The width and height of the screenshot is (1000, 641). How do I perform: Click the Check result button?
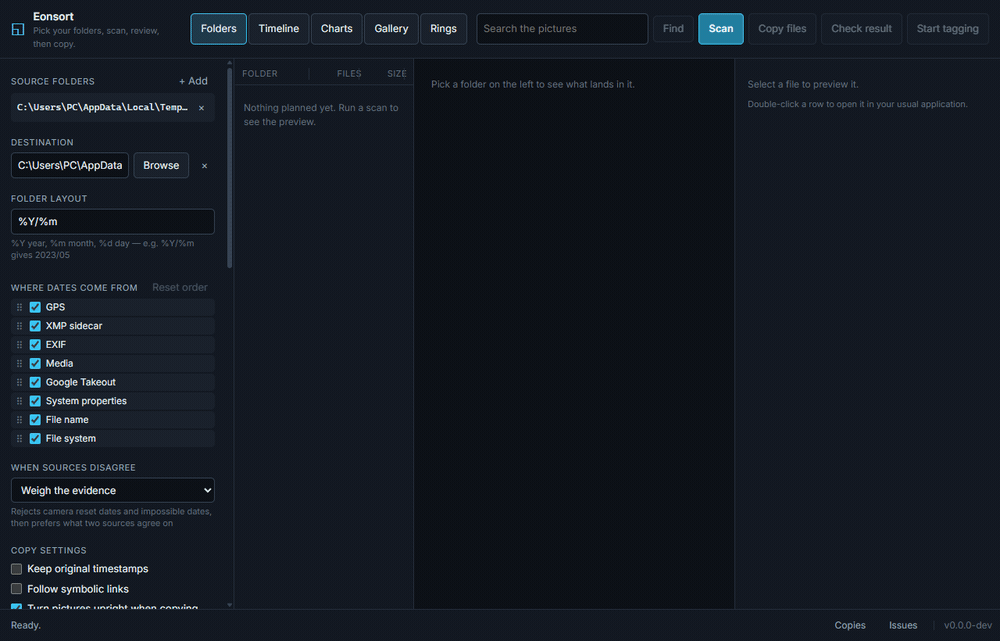pos(862,29)
